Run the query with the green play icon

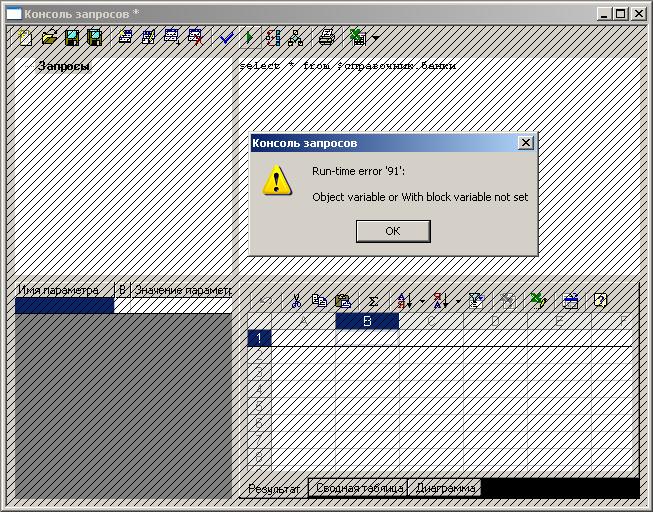249,38
